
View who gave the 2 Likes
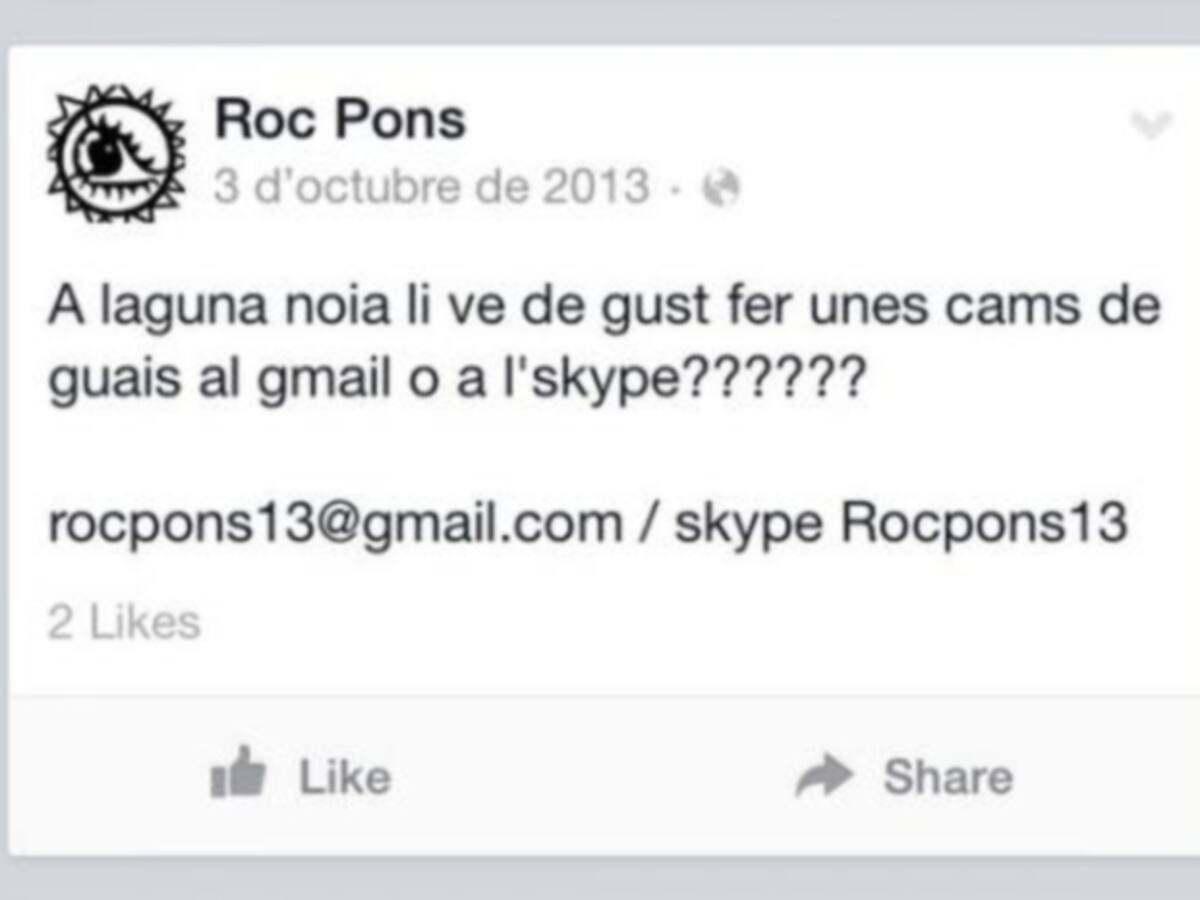[x=124, y=623]
